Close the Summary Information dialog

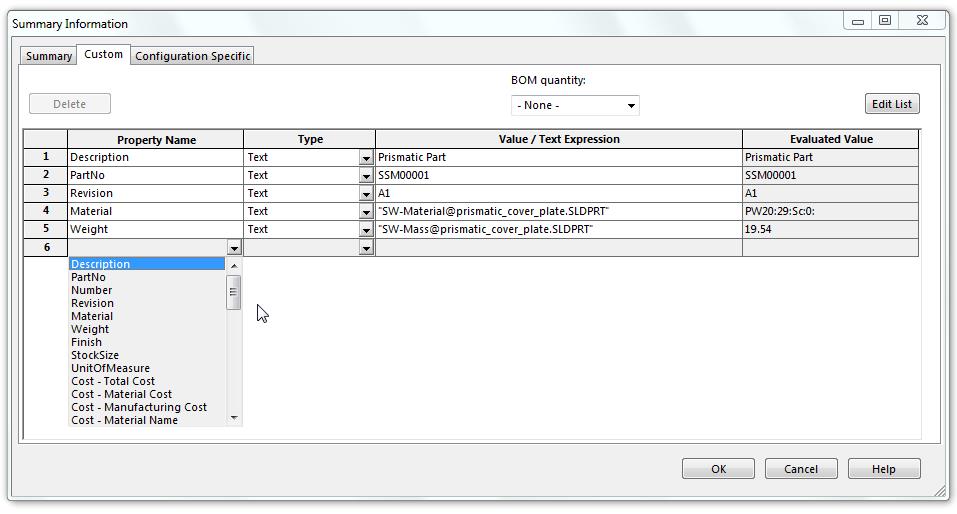922,20
